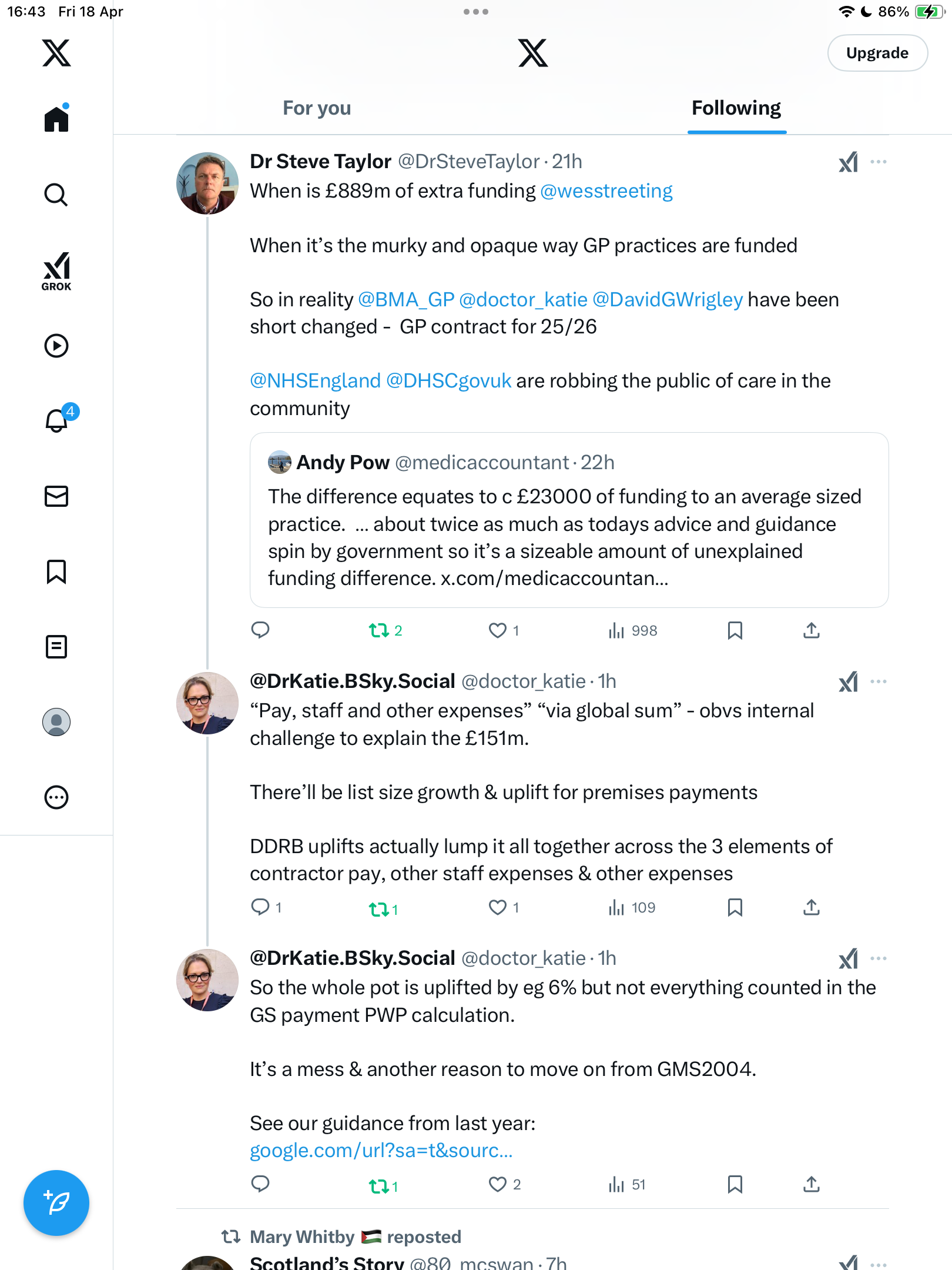Open Bookmarks in the sidebar
952x1270 pixels.
pos(56,571)
